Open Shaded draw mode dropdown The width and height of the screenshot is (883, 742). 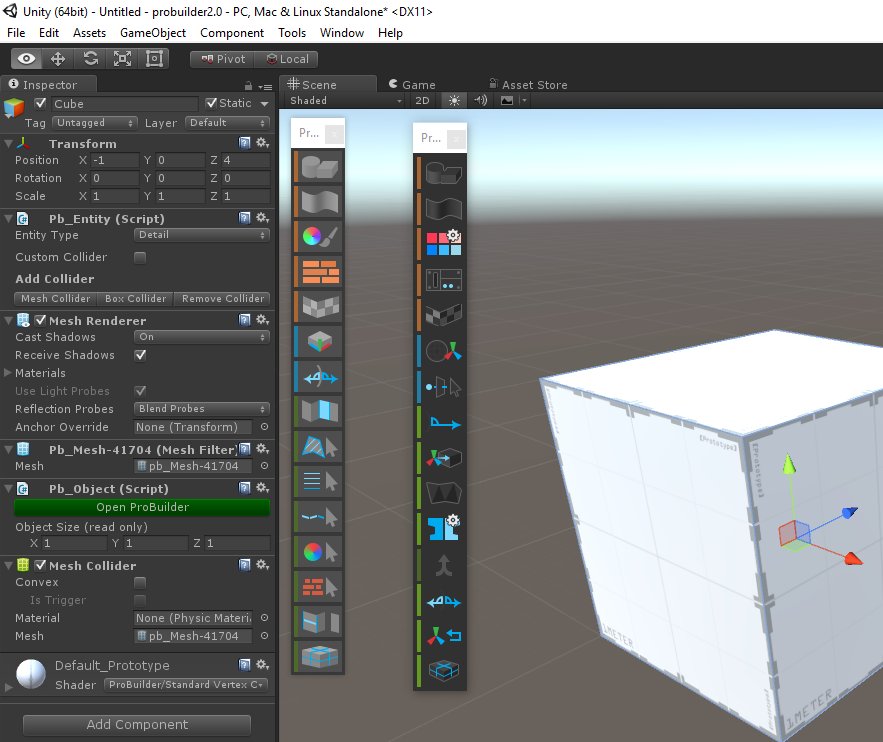click(x=345, y=100)
